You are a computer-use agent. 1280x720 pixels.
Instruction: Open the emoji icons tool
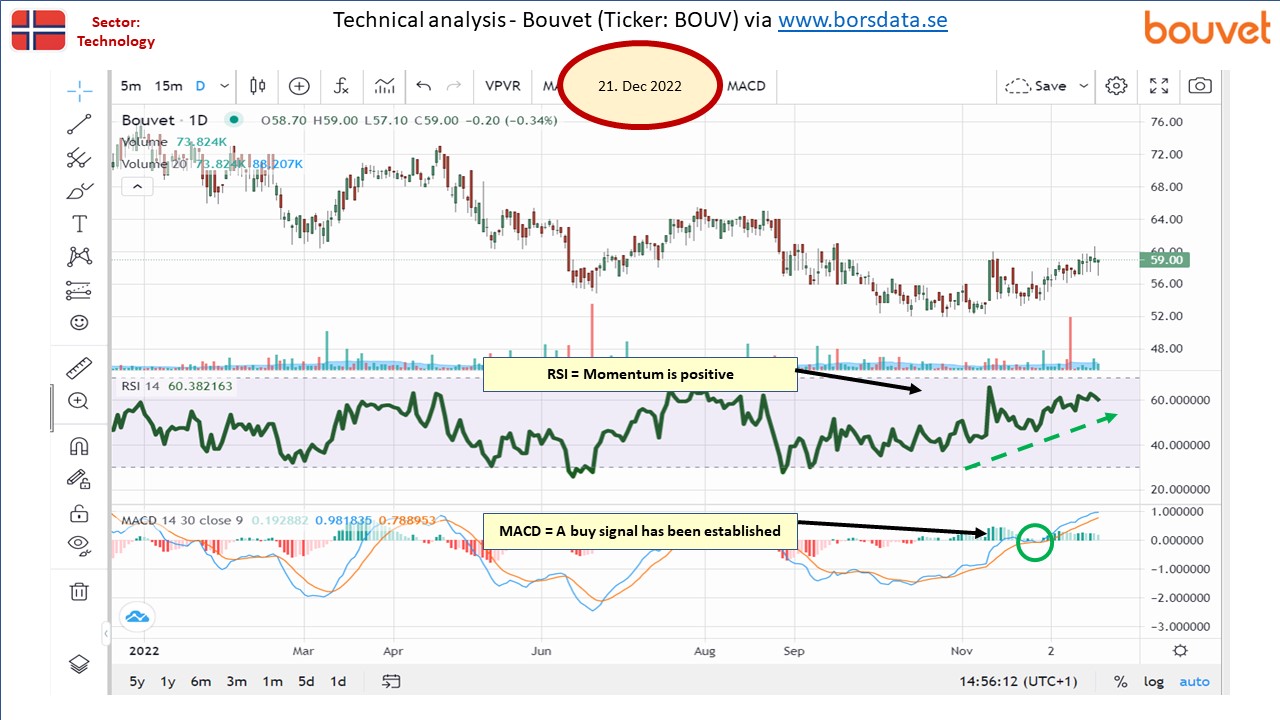pyautogui.click(x=79, y=323)
